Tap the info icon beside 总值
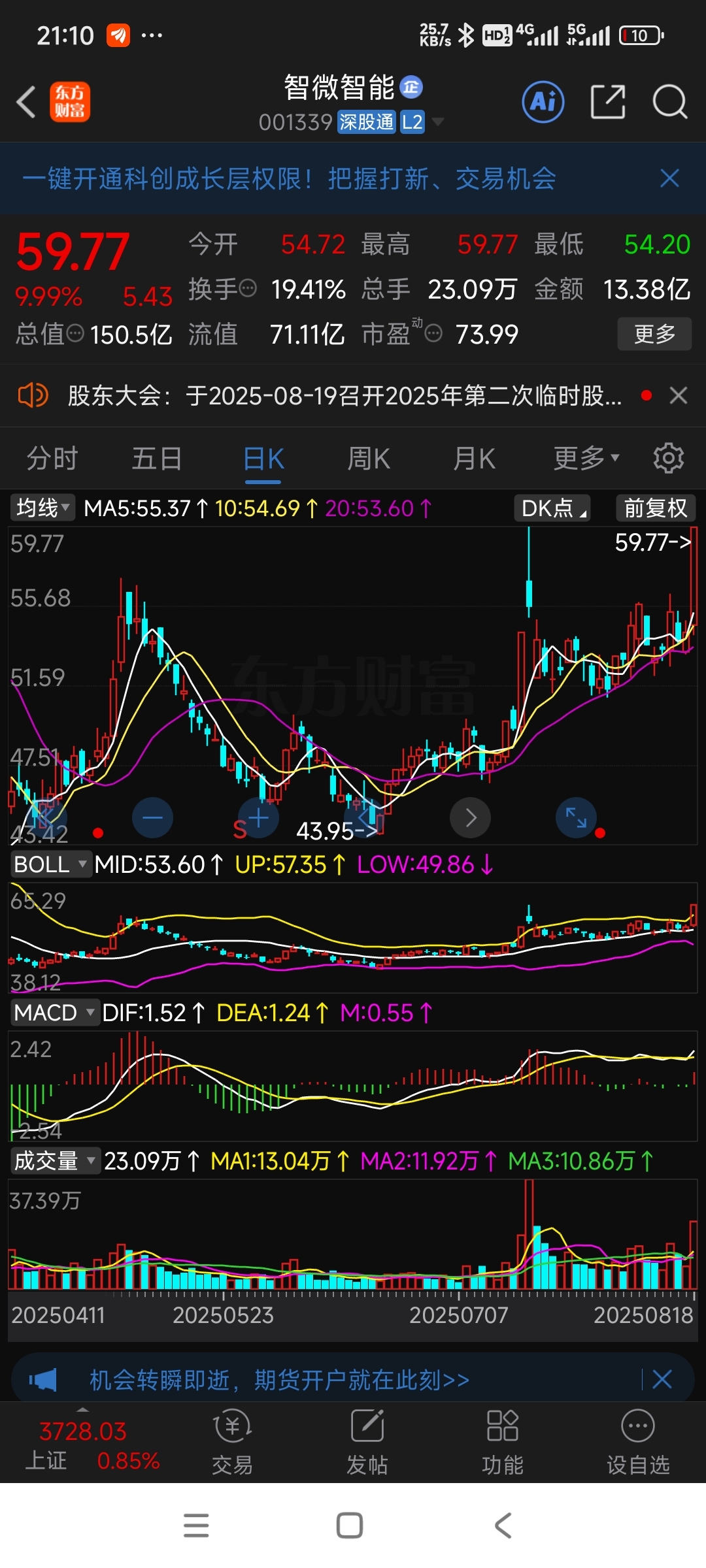The height and width of the screenshot is (1568, 706). coord(76,334)
